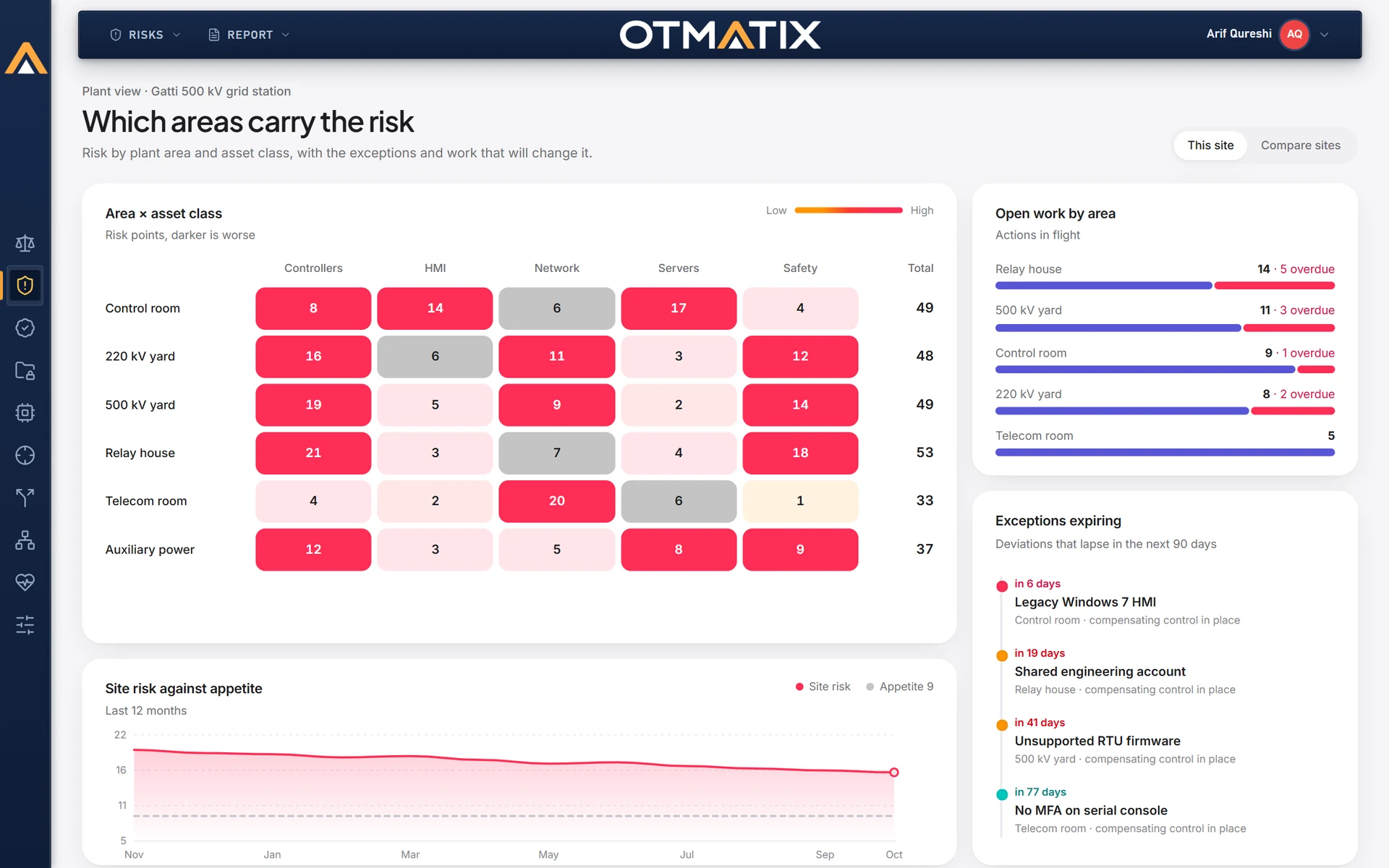Switch to This site view
1389x868 pixels.
click(1210, 145)
